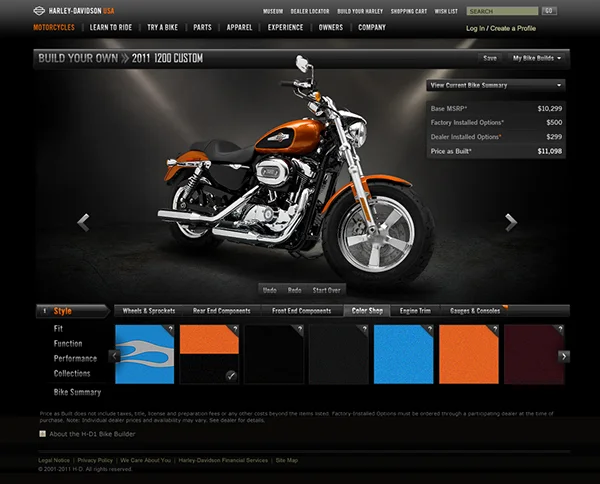The height and width of the screenshot is (484, 600).
Task: Open the Rear End Components tab
Action: 222,311
